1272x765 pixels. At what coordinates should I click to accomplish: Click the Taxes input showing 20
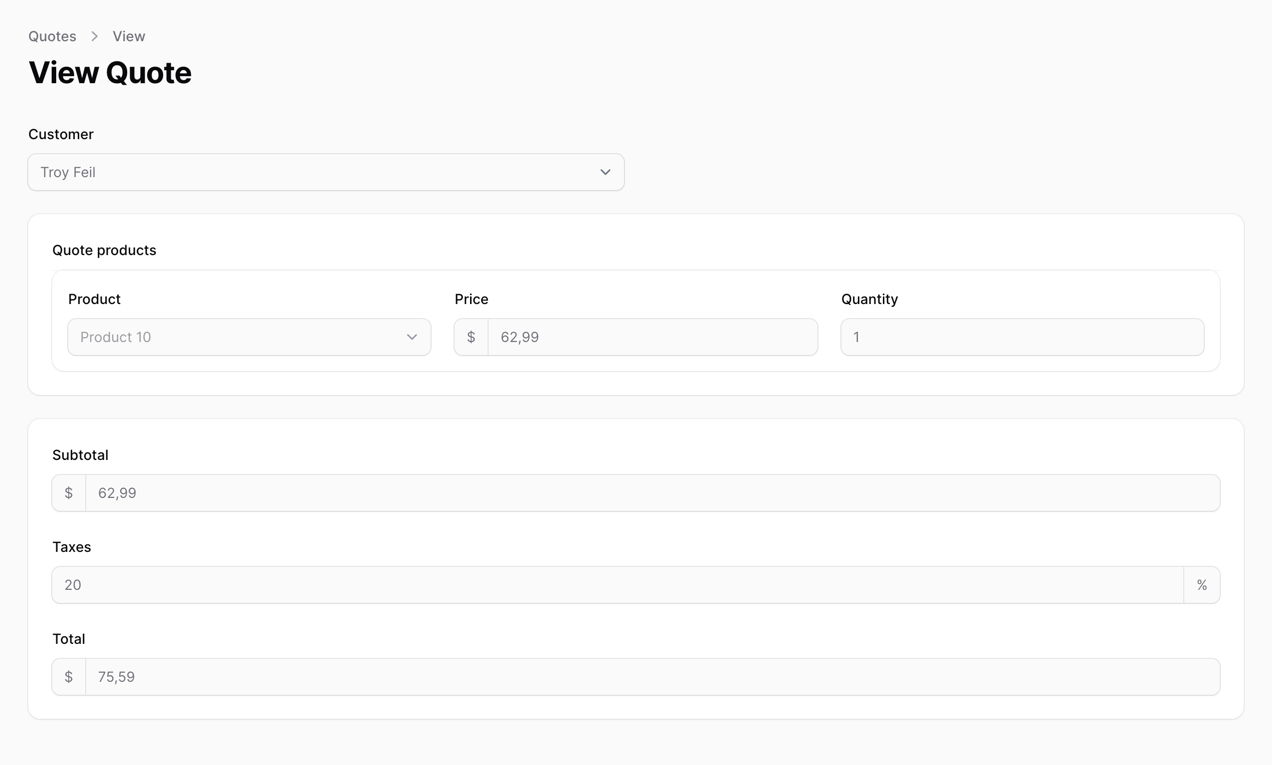click(x=617, y=585)
